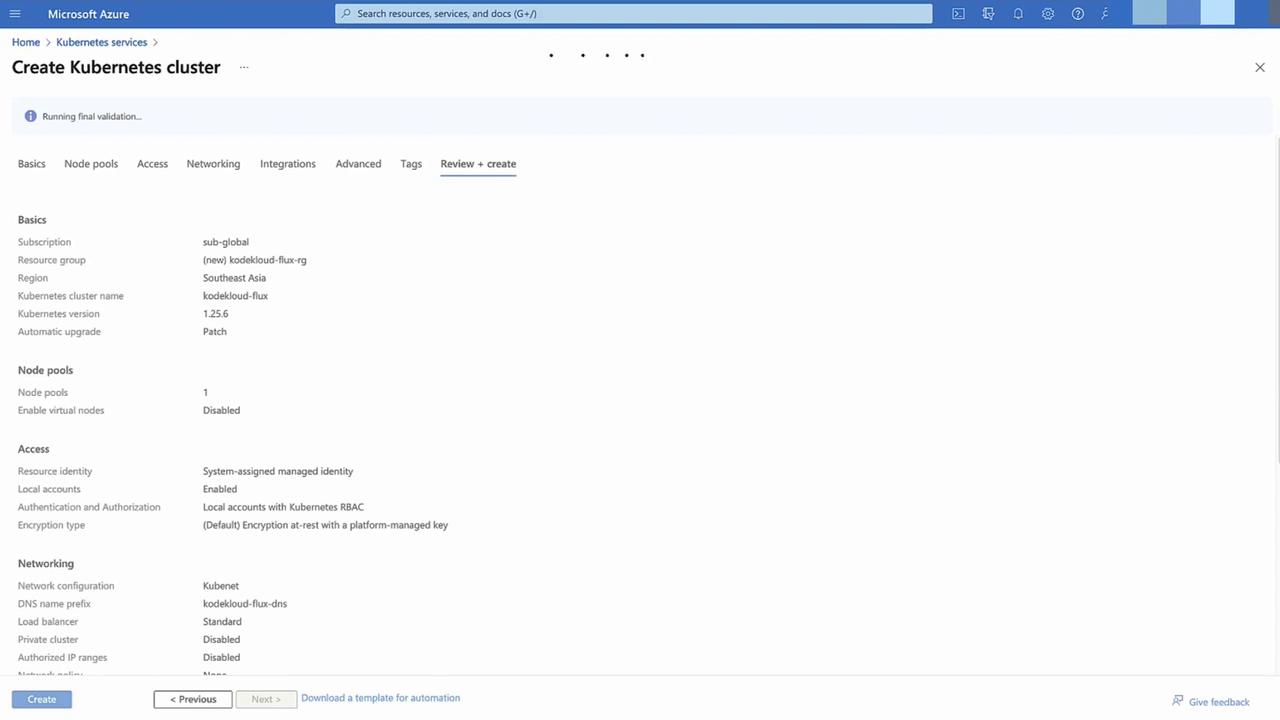1280x720 pixels.
Task: Click the Resource identity label
Action: point(55,471)
